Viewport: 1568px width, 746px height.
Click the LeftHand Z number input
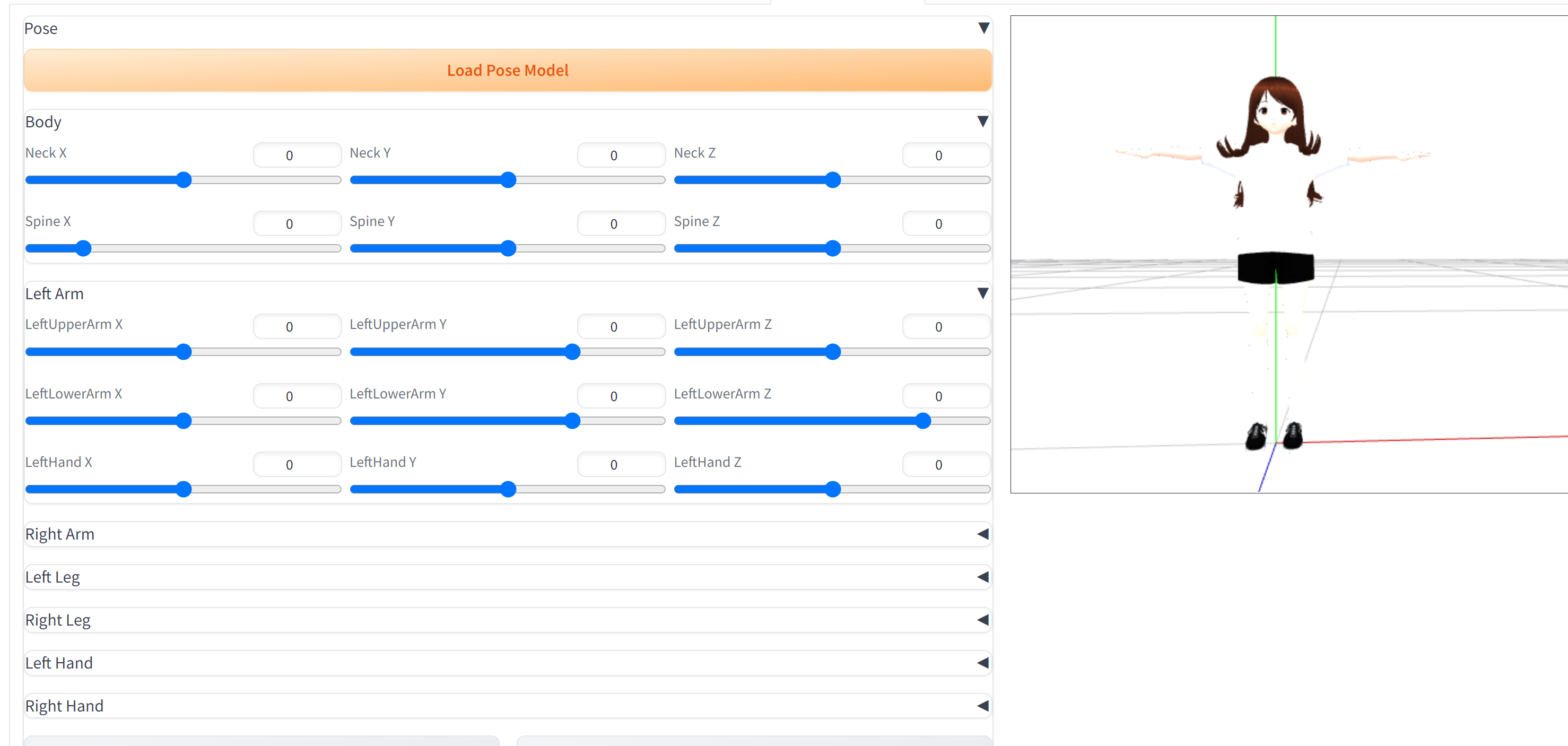(945, 464)
